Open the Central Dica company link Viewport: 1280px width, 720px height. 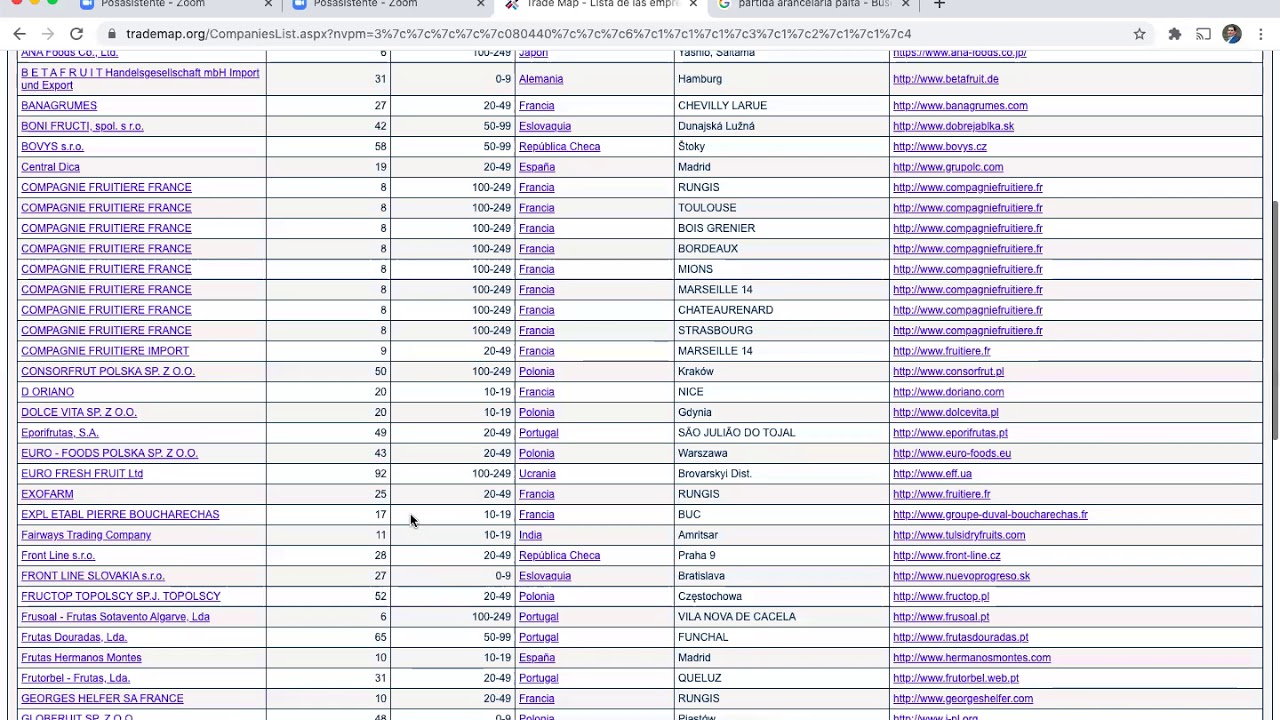(50, 167)
